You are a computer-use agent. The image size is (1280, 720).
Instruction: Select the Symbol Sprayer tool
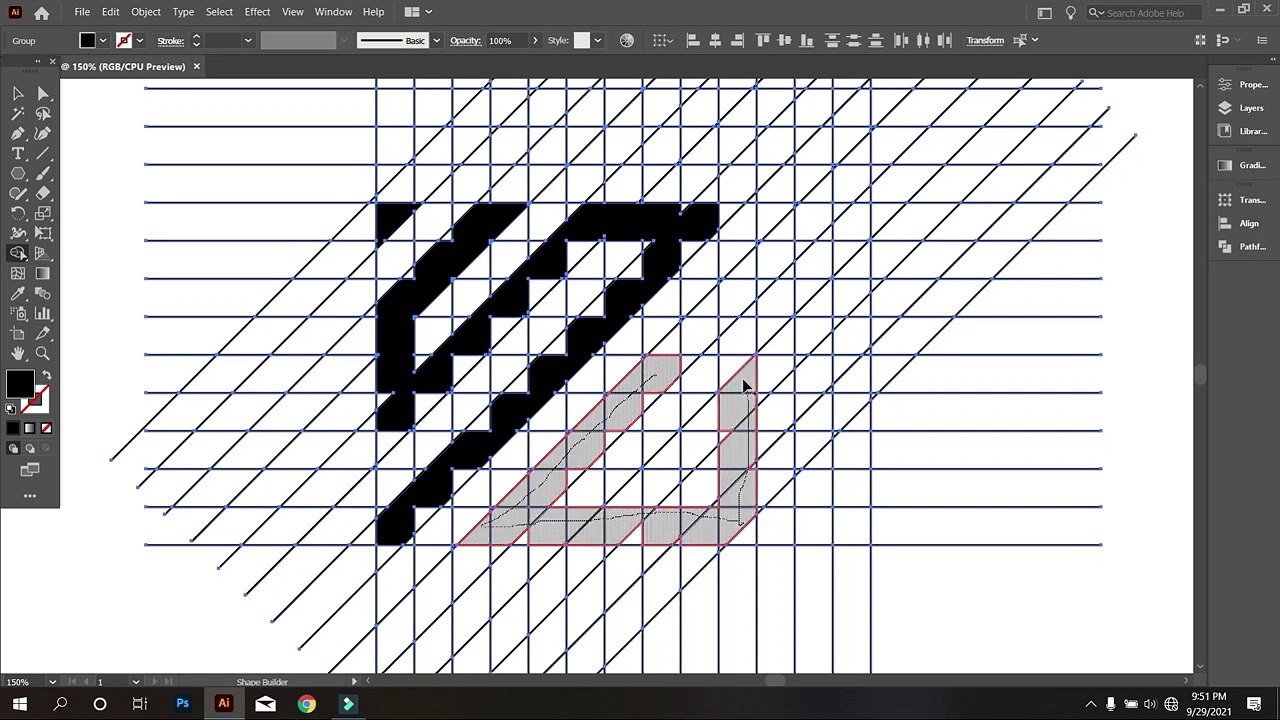pos(18,313)
